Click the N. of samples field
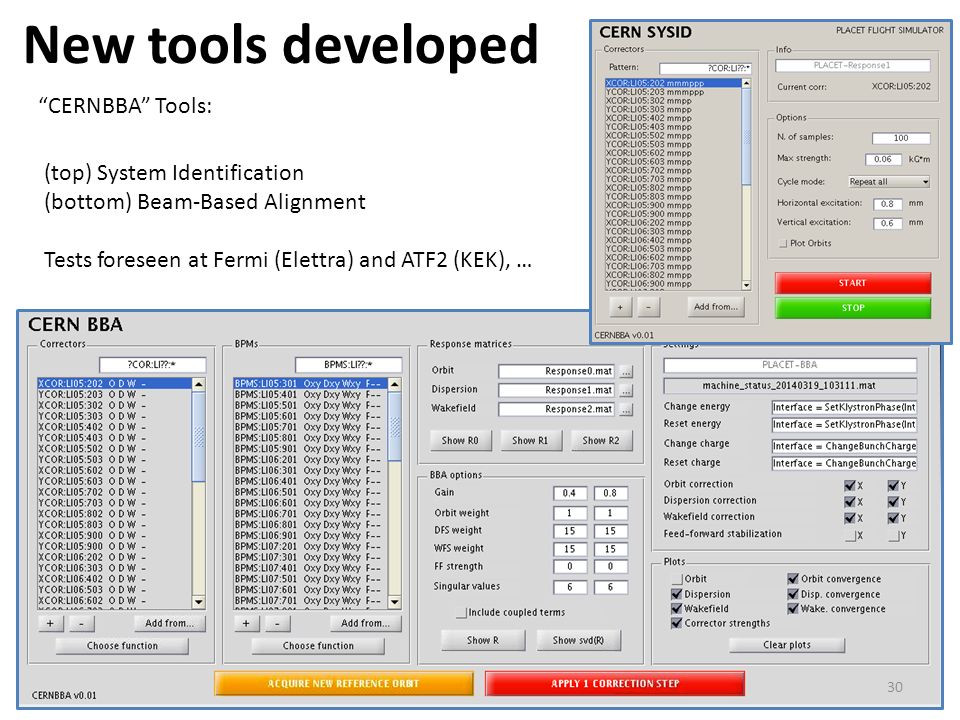This screenshot has width=960, height=720. coord(901,138)
